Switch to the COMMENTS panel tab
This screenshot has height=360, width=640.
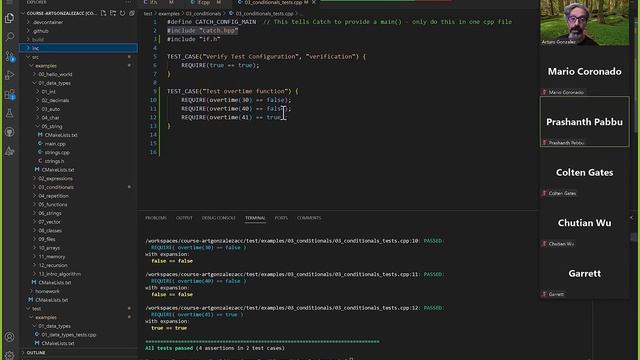pyautogui.click(x=309, y=218)
